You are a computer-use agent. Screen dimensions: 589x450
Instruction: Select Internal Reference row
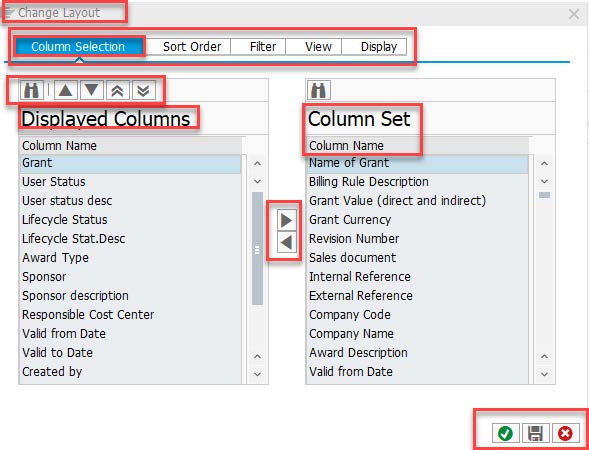click(417, 277)
